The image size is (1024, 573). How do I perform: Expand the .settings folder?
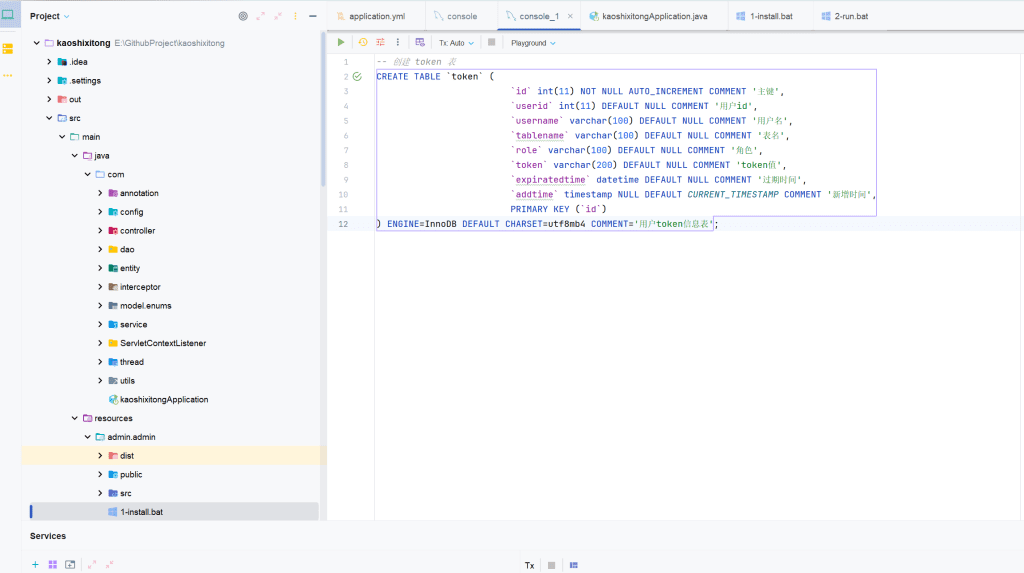49,80
